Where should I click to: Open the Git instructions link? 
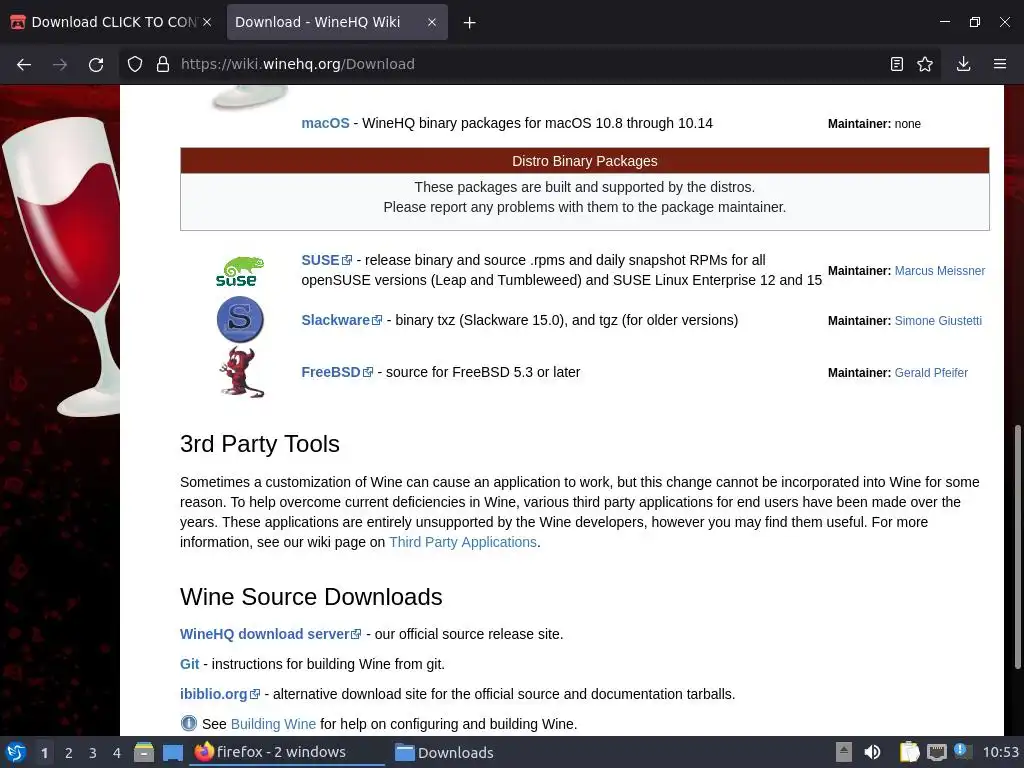click(x=189, y=664)
